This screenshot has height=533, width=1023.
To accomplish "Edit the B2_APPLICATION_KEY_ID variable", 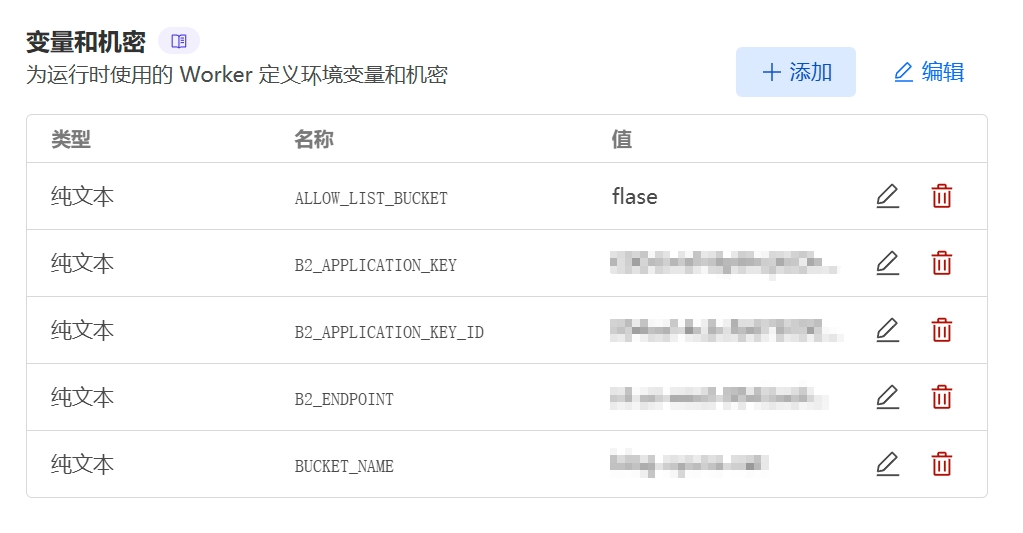I will [x=887, y=331].
